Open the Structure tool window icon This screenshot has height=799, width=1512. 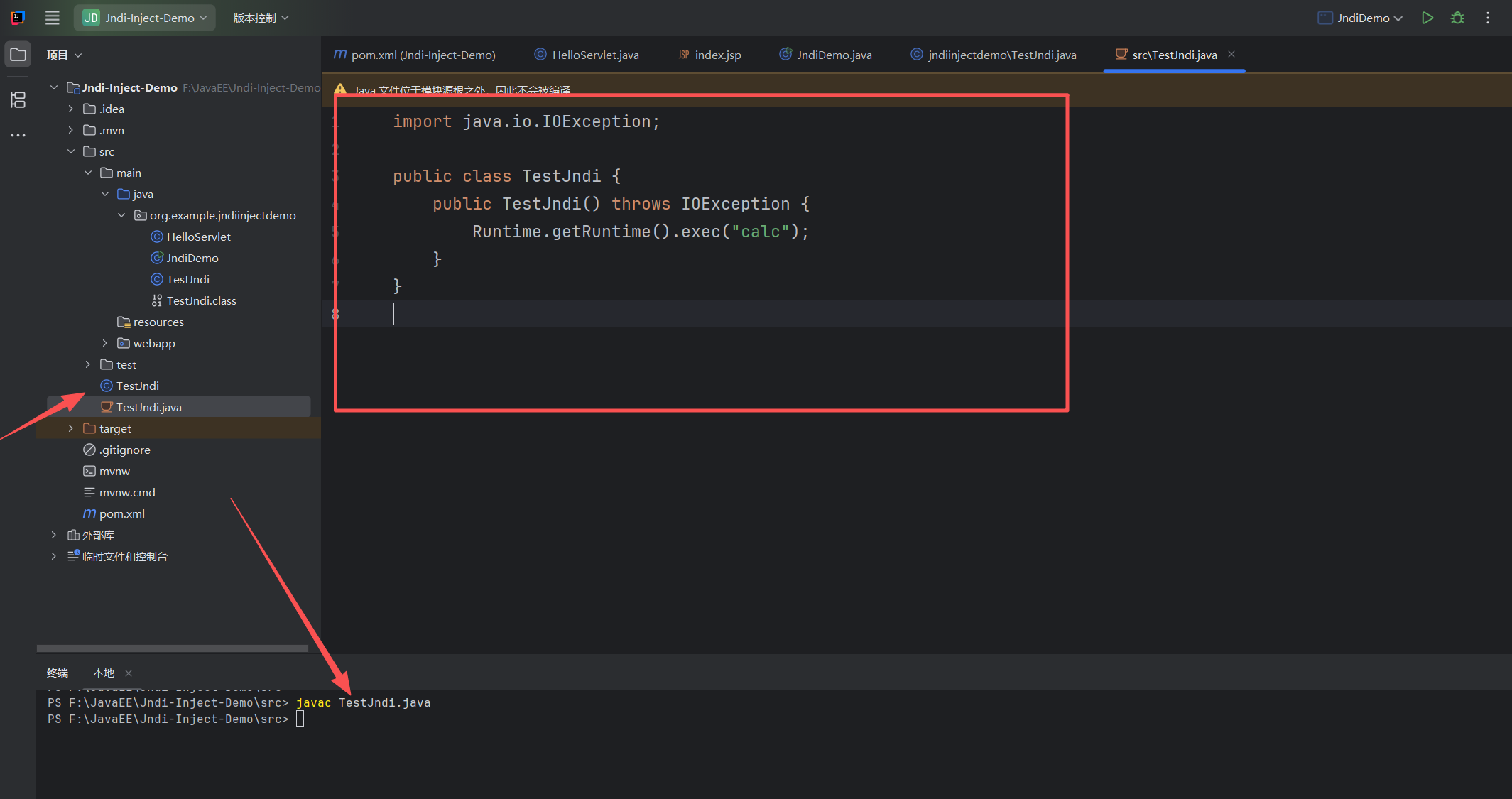pyautogui.click(x=18, y=99)
